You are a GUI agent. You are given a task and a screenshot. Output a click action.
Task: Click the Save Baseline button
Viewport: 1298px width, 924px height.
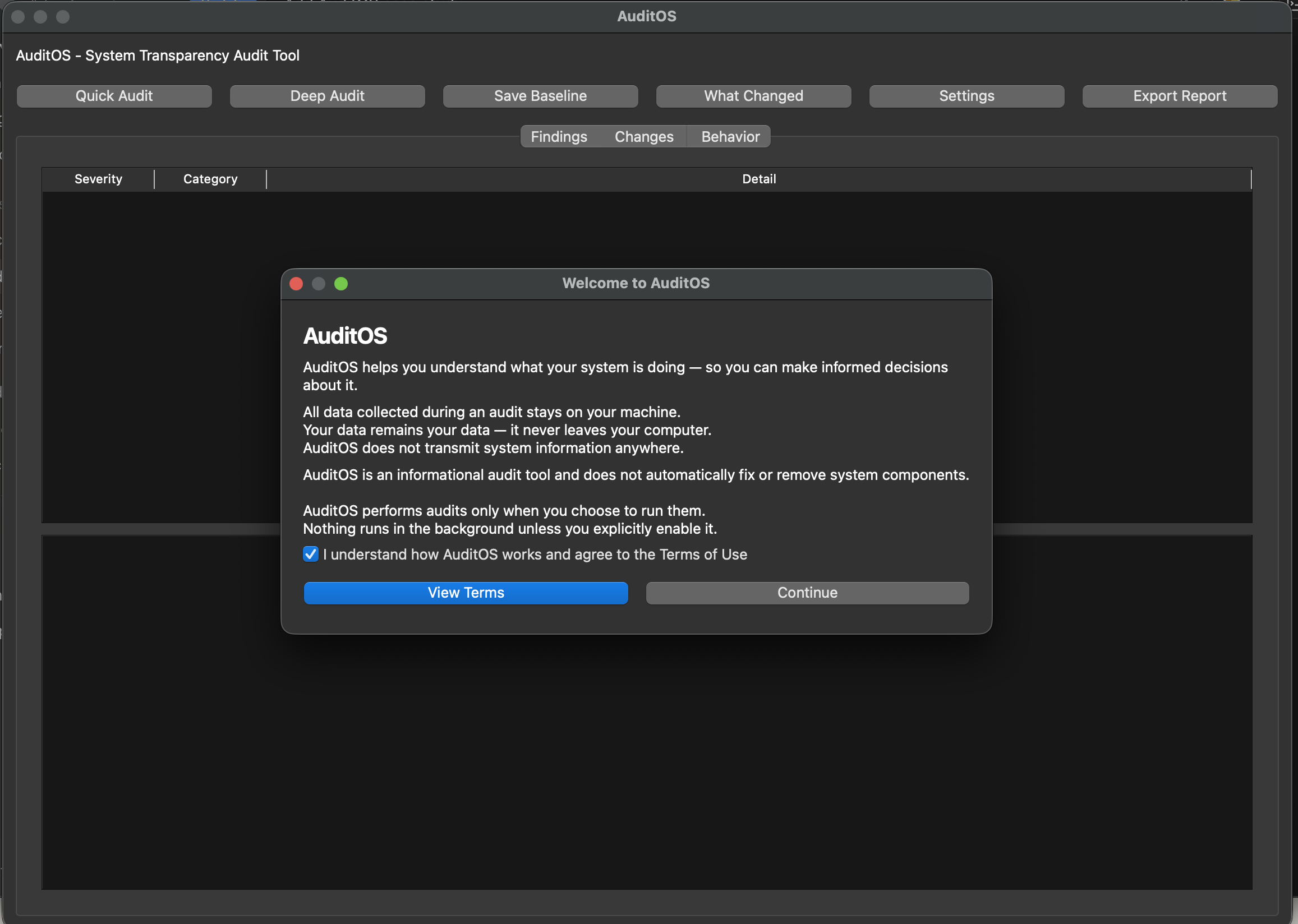540,96
